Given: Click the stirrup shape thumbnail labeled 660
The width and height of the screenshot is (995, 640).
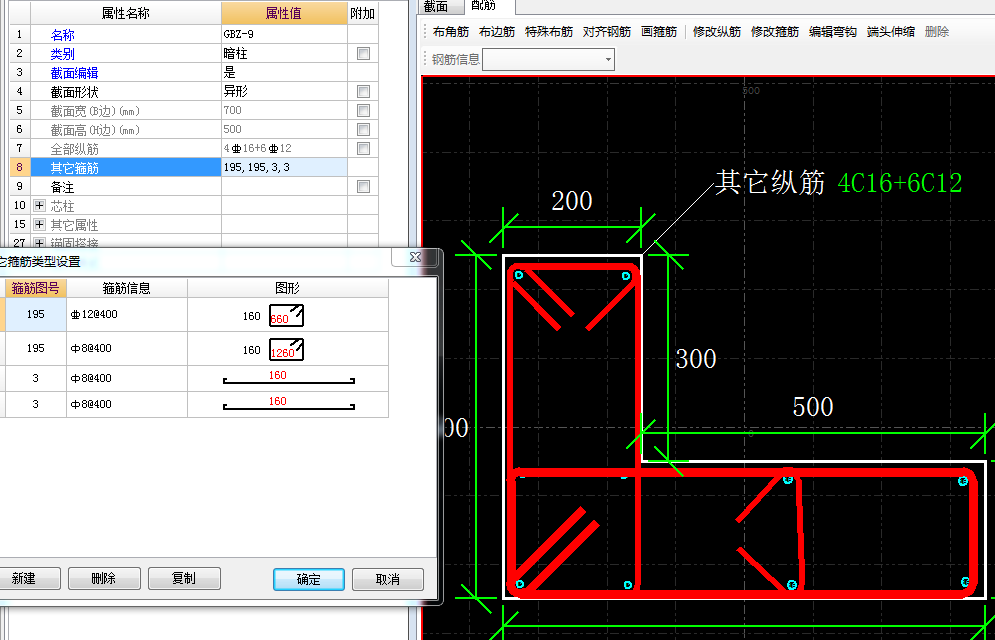Looking at the screenshot, I should pos(286,315).
